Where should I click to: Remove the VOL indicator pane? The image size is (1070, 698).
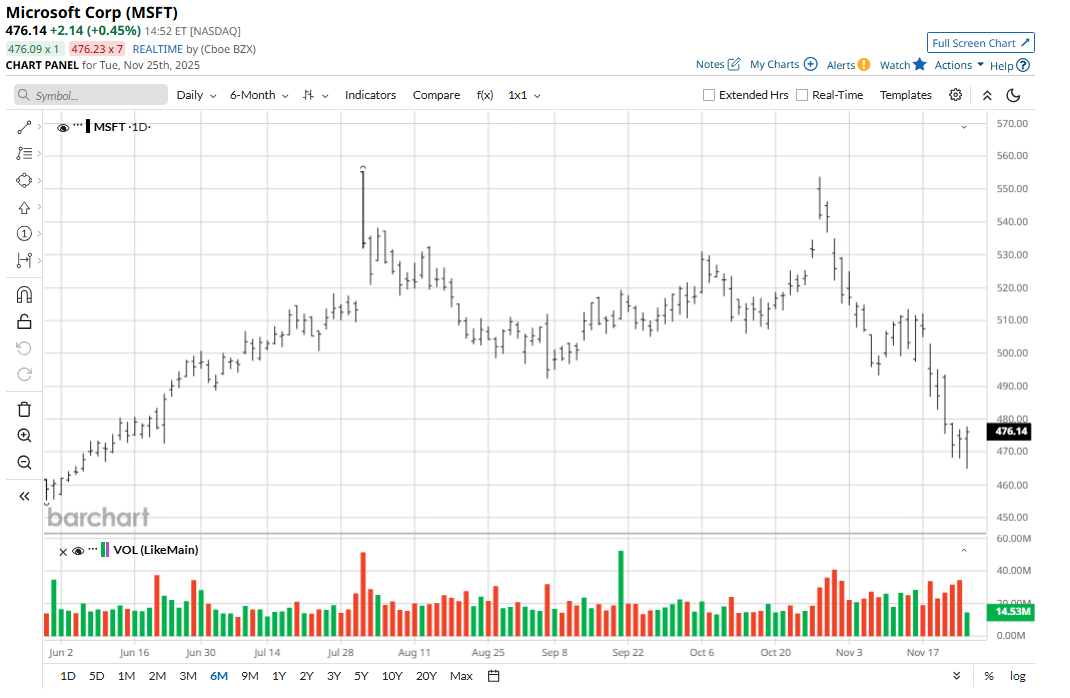63,552
